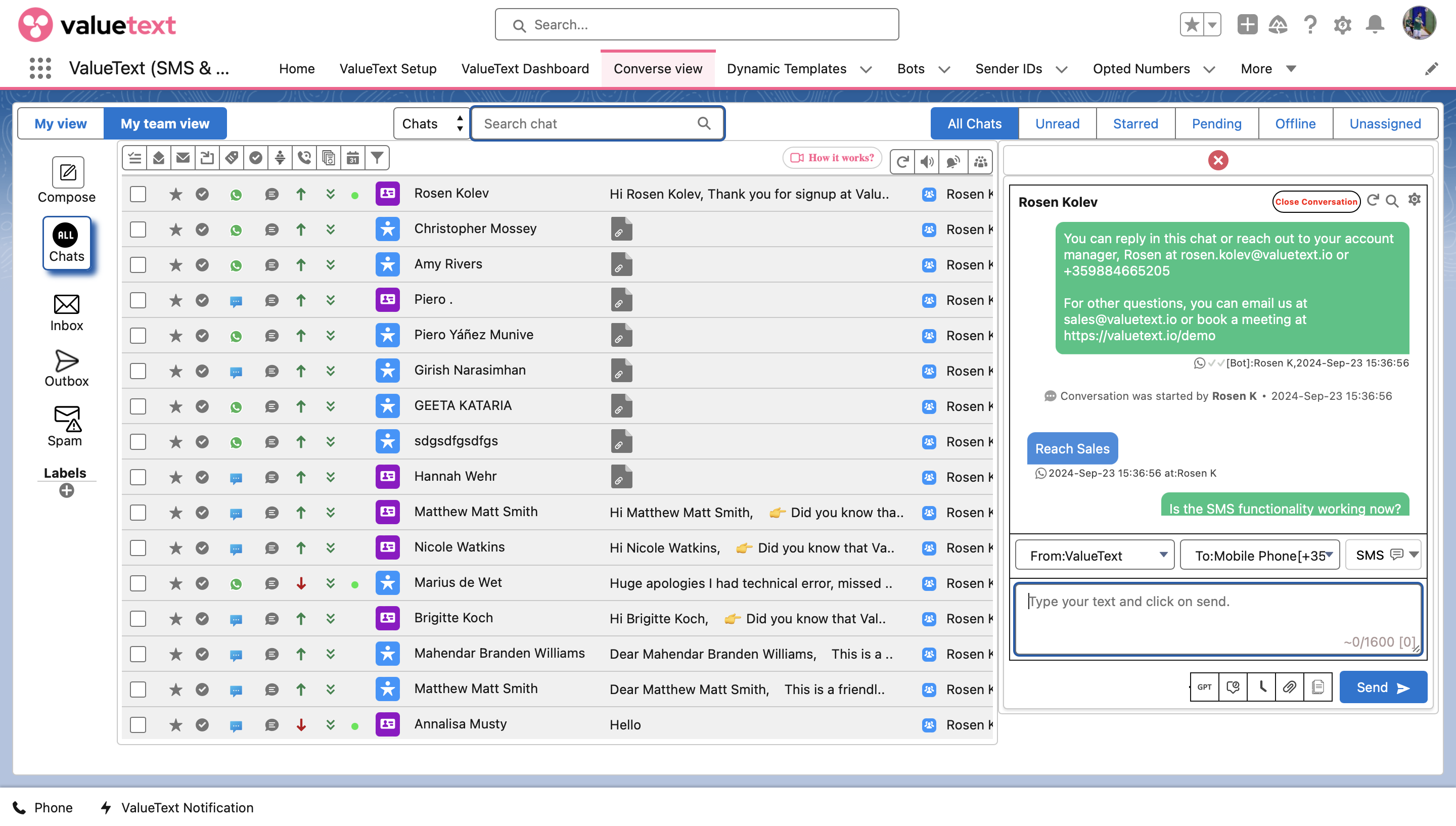Click the mark-as-read open envelope icon

(159, 158)
